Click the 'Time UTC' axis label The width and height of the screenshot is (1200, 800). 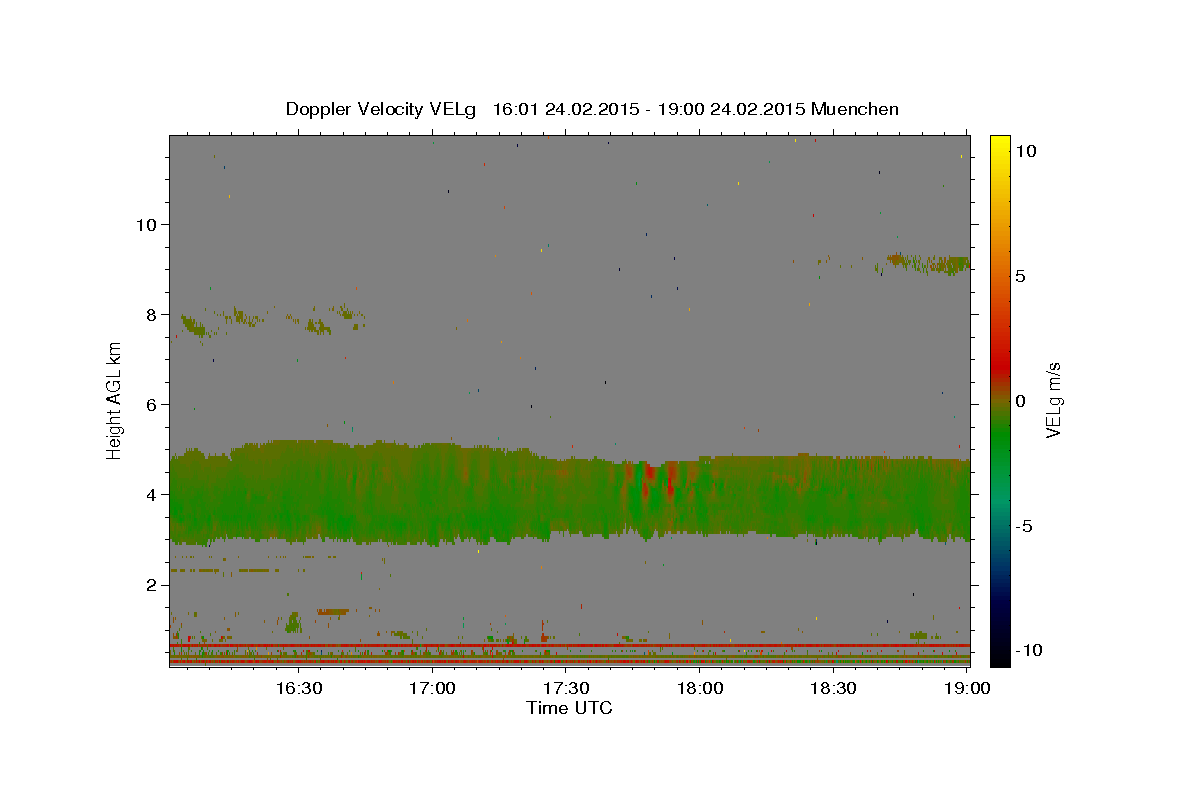[569, 708]
